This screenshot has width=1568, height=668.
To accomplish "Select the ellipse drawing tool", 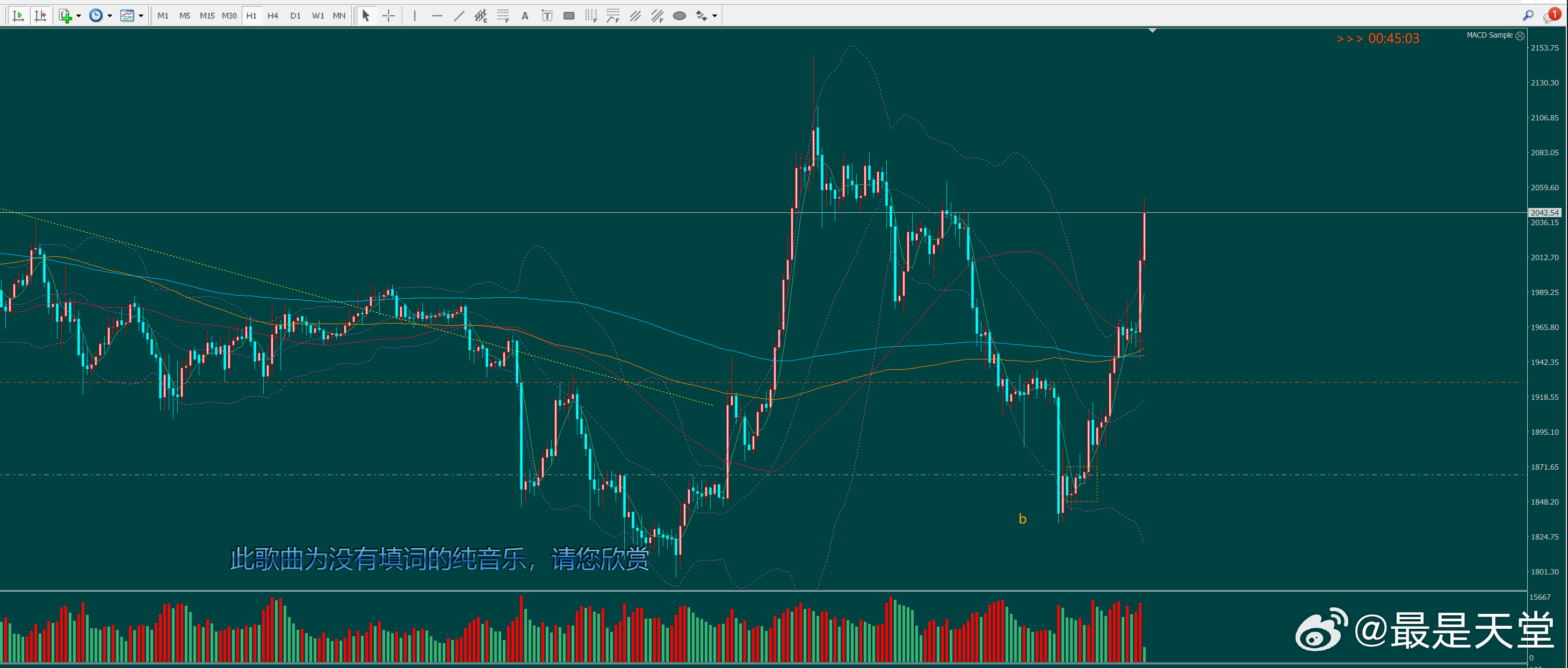I will (x=680, y=16).
